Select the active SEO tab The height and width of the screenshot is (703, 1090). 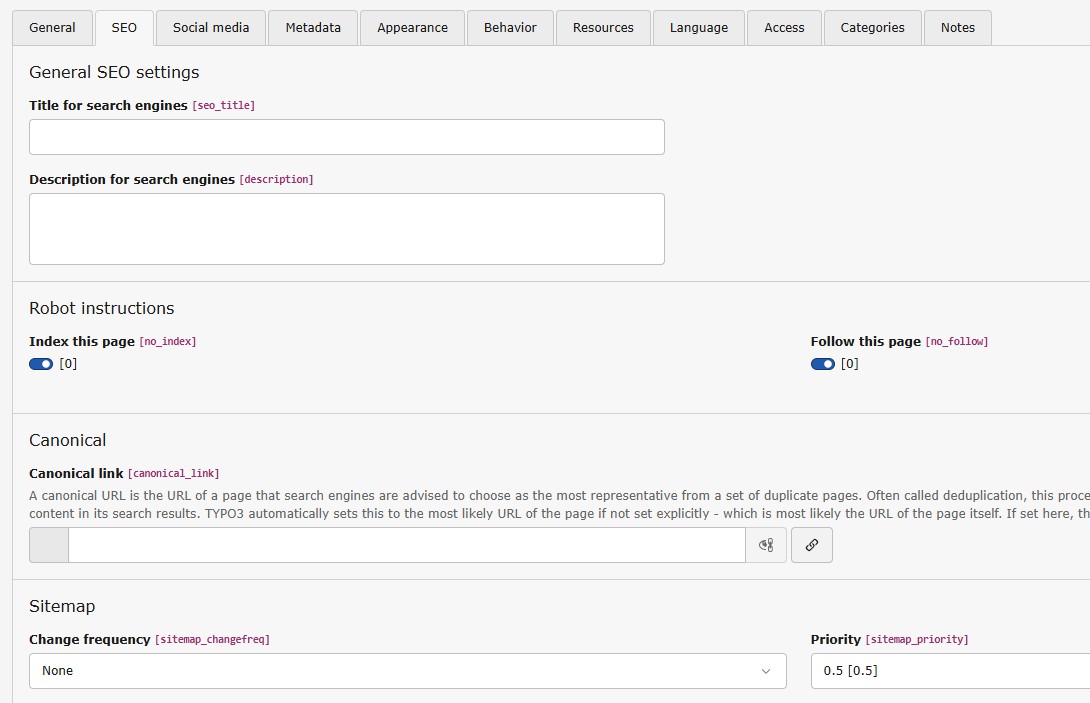click(124, 28)
